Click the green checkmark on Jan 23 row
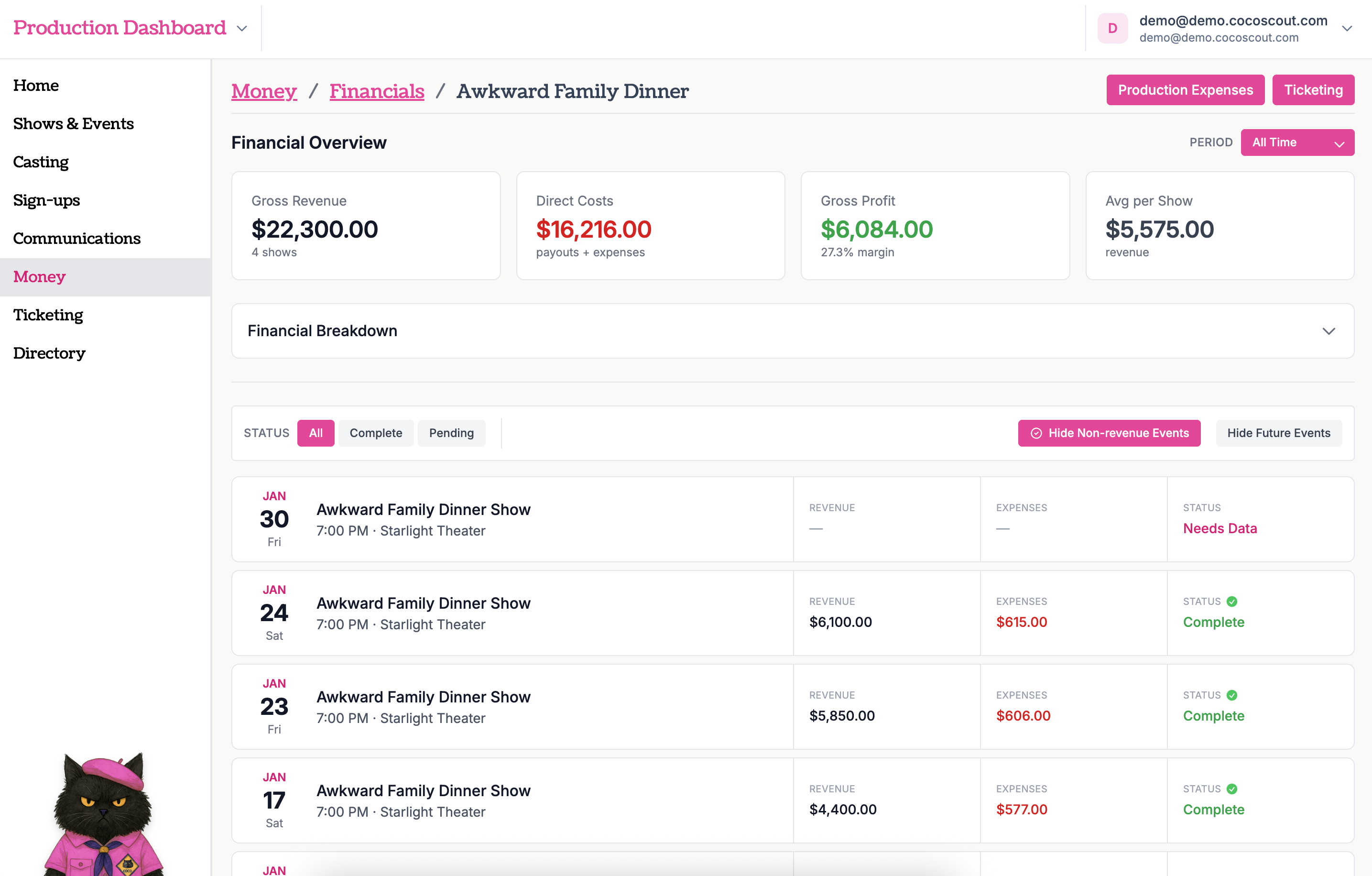Image resolution: width=1372 pixels, height=876 pixels. click(x=1232, y=695)
